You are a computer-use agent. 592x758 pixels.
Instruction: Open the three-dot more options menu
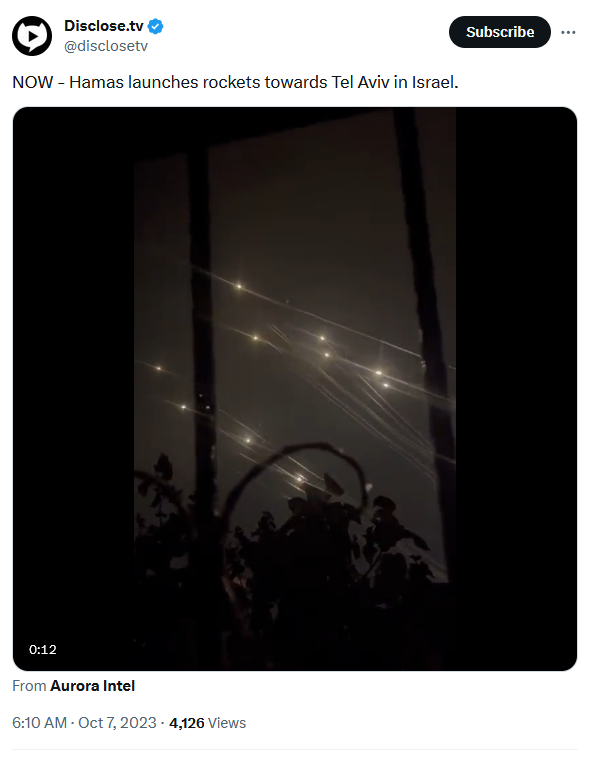[568, 32]
